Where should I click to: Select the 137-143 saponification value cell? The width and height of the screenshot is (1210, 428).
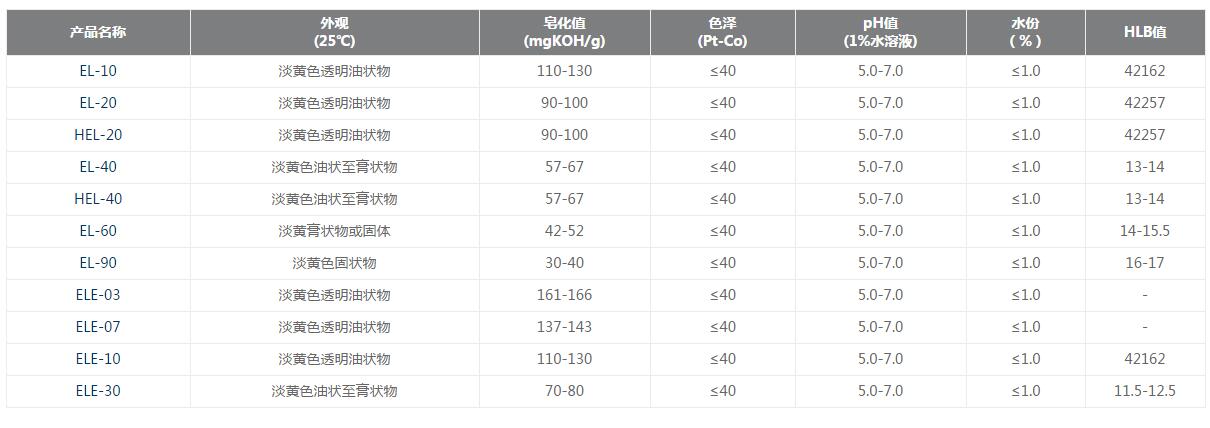click(x=564, y=327)
